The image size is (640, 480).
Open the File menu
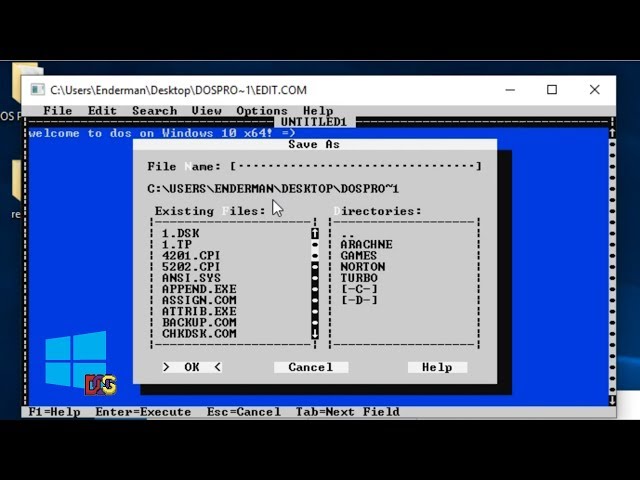coord(58,111)
